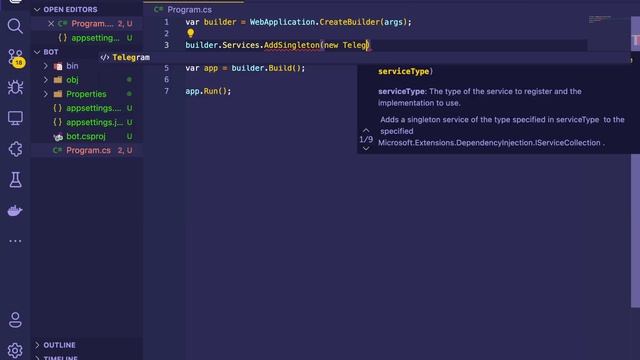Click the CreateBuilder method call
The width and height of the screenshot is (640, 360).
349,22
